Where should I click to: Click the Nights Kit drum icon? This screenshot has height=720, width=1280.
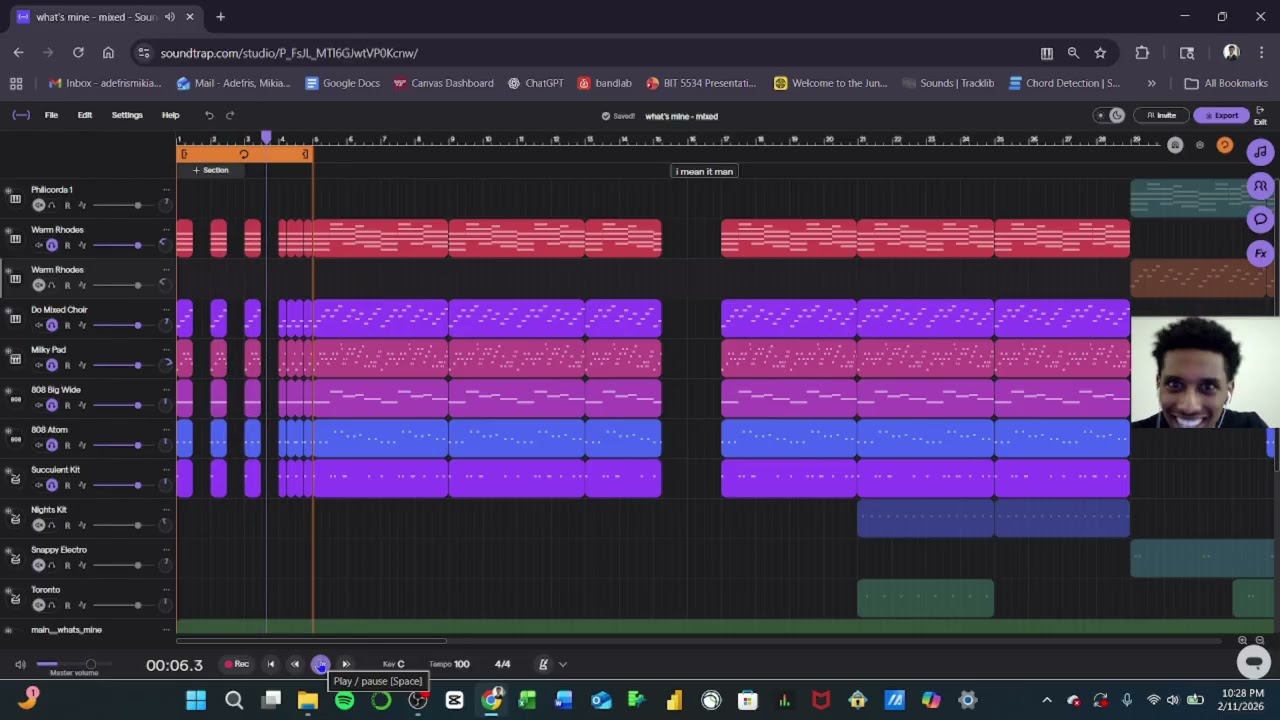[15, 518]
